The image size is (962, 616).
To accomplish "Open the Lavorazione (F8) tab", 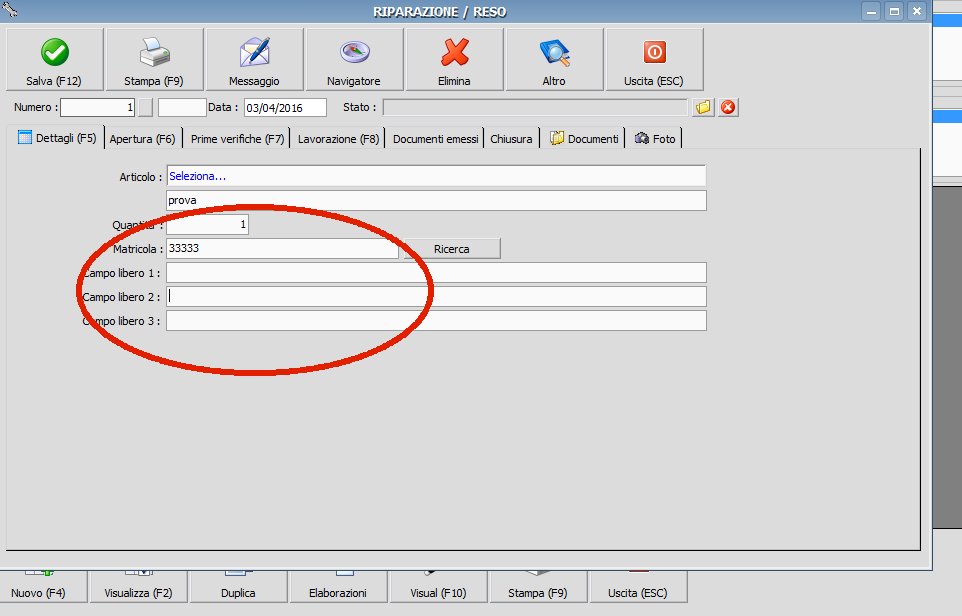I will [x=338, y=139].
